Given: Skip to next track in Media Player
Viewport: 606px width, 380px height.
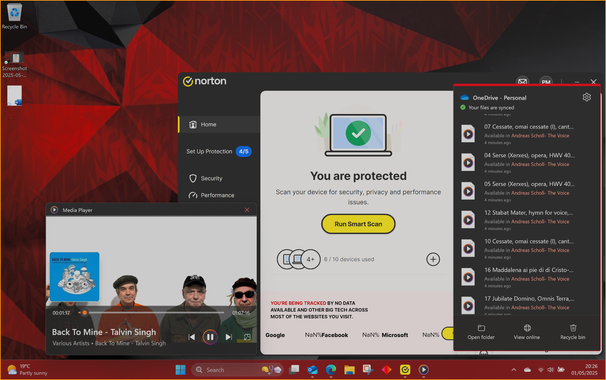Looking at the screenshot, I should click(228, 337).
